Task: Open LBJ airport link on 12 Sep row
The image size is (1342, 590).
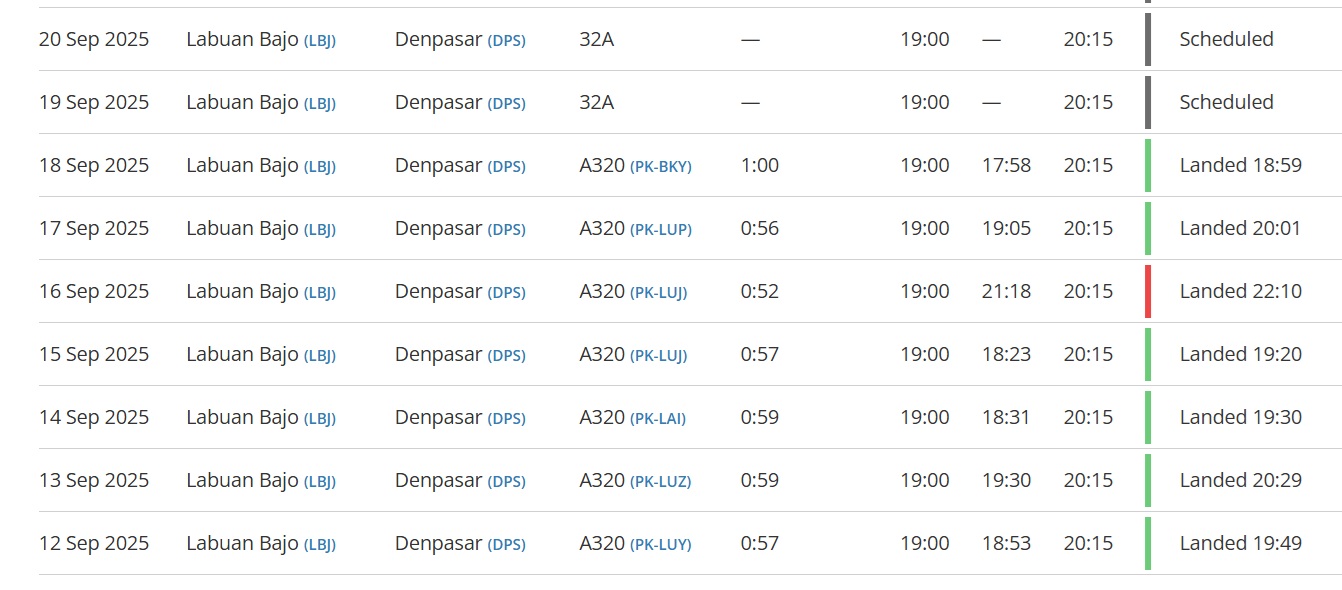Action: point(320,545)
